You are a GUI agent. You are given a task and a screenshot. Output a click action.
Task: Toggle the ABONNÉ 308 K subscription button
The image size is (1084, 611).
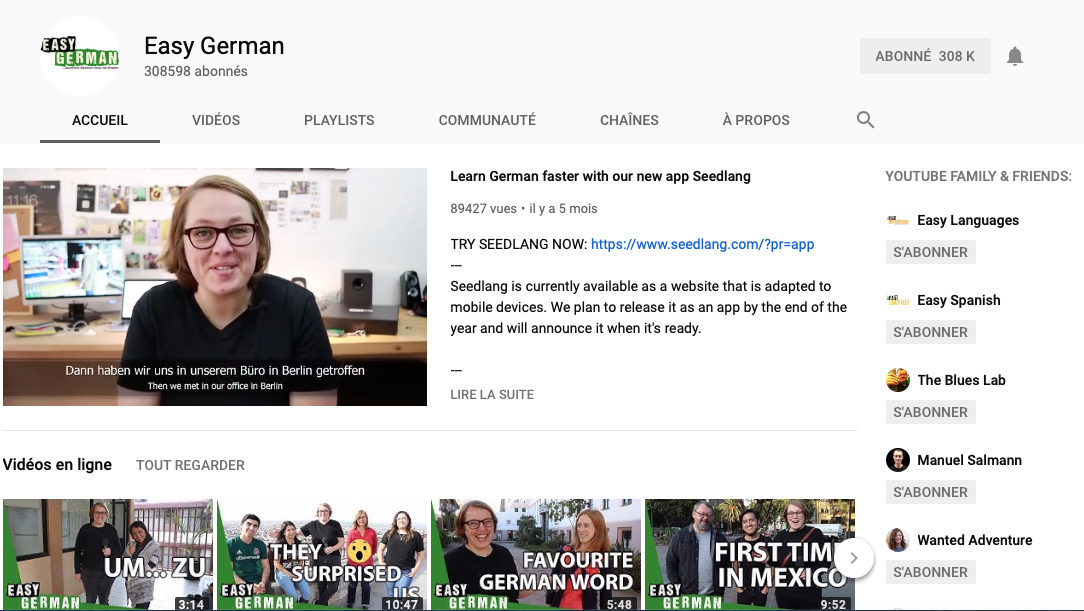(924, 57)
